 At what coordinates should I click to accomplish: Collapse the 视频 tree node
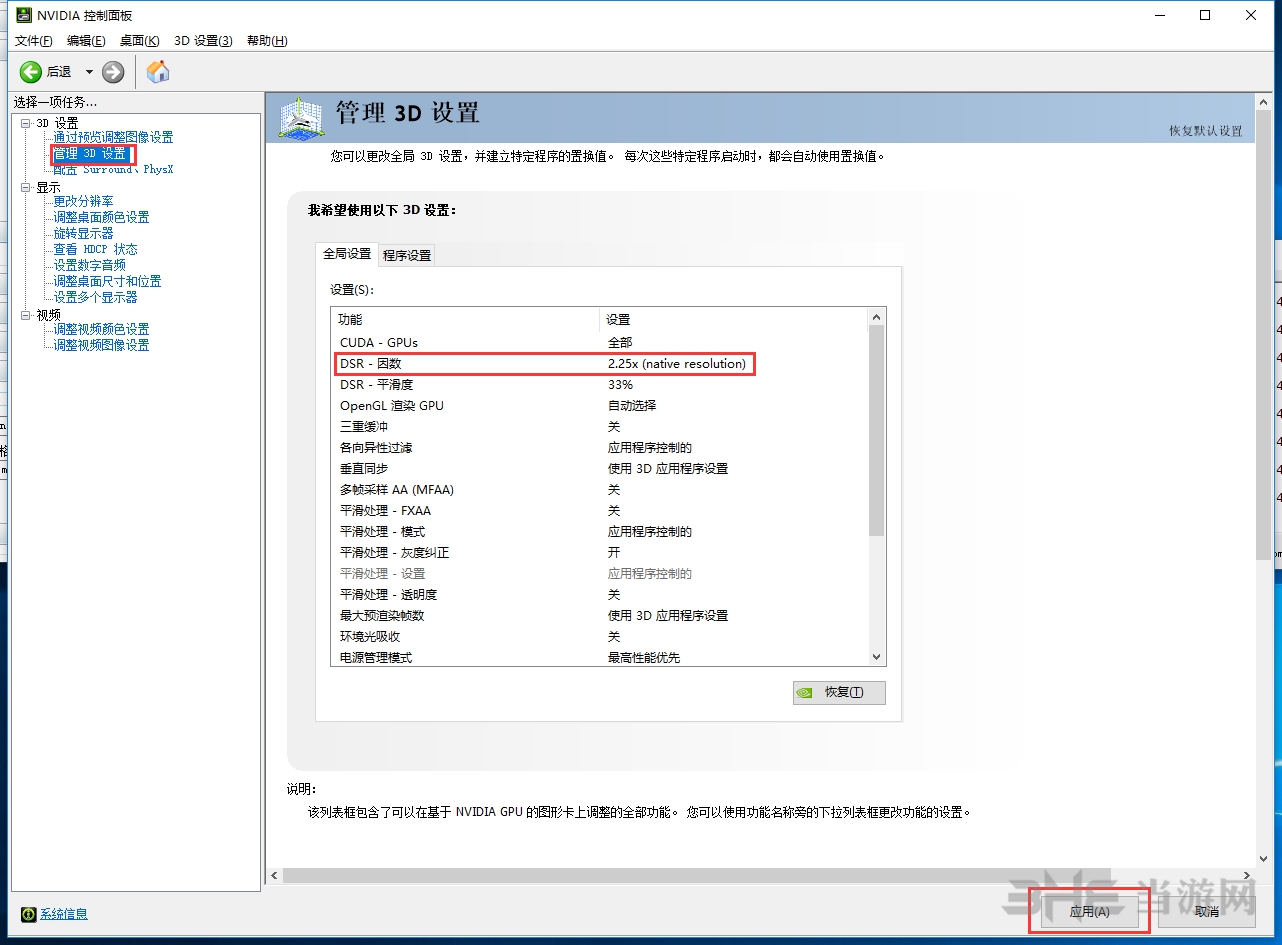(x=26, y=315)
